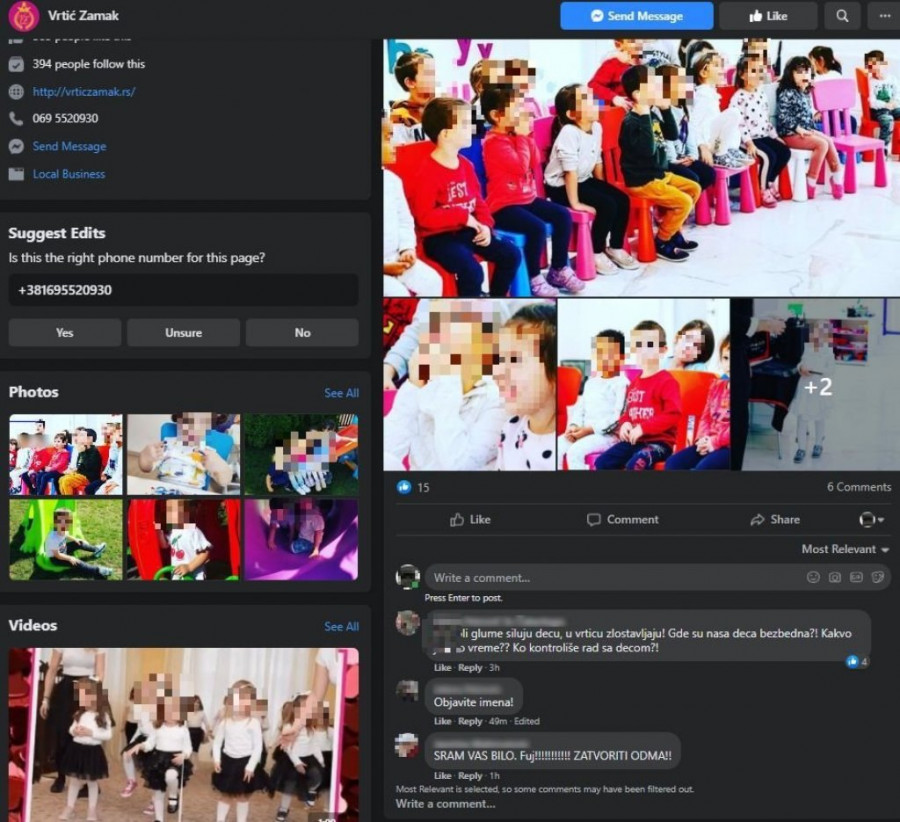Like the page using the header Like button

[x=767, y=16]
